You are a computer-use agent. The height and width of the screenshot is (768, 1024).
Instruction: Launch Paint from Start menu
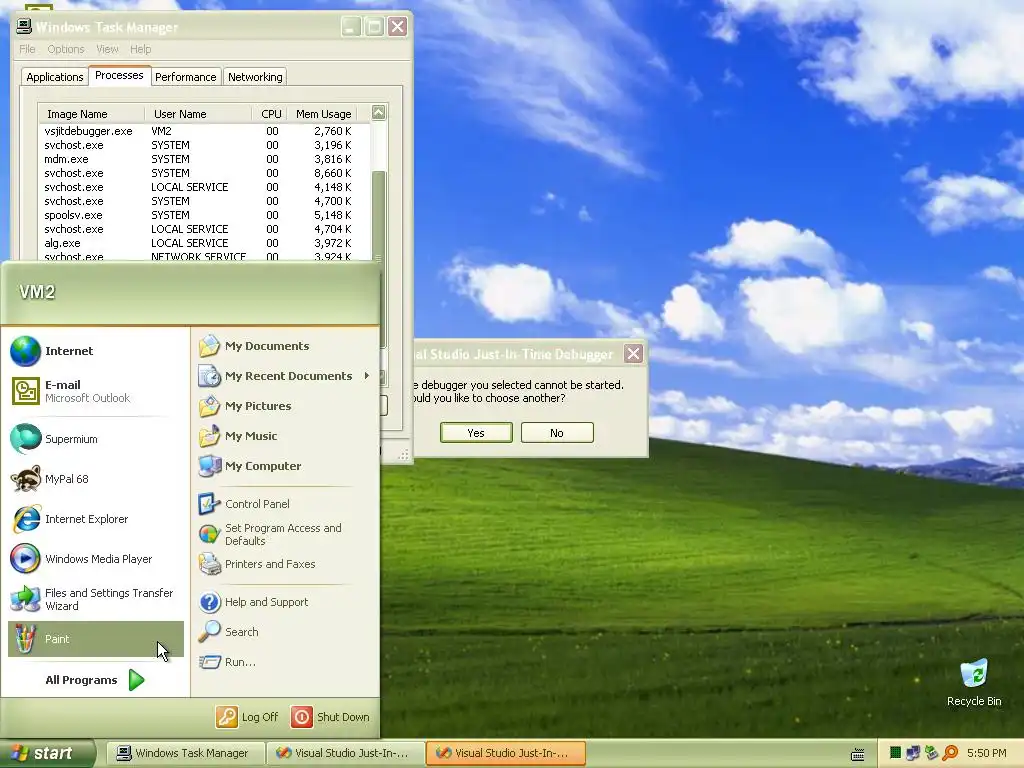[x=95, y=639]
